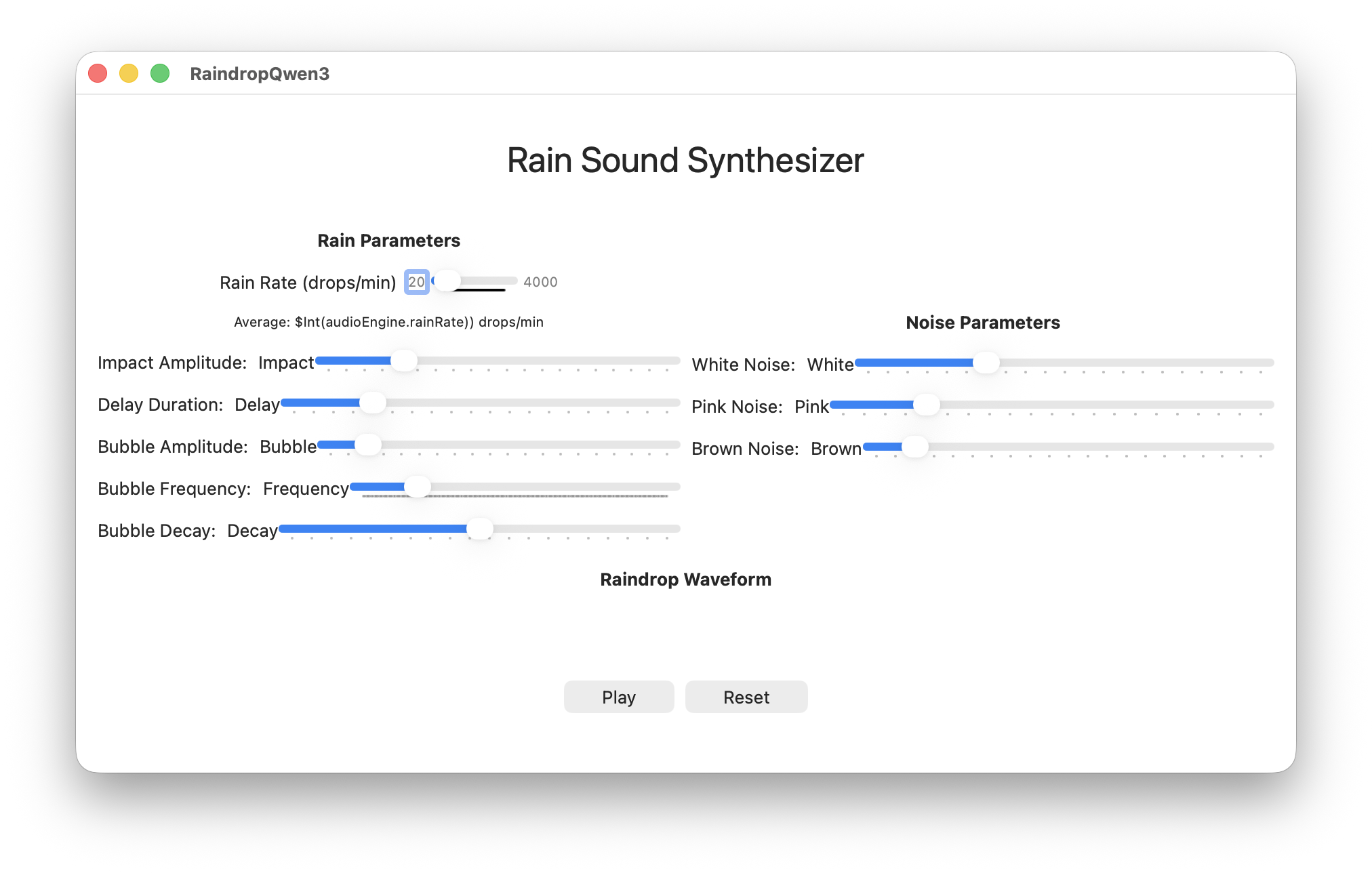Click the Brown Noise slider thumb
The image size is (1372, 873).
pyautogui.click(x=916, y=447)
